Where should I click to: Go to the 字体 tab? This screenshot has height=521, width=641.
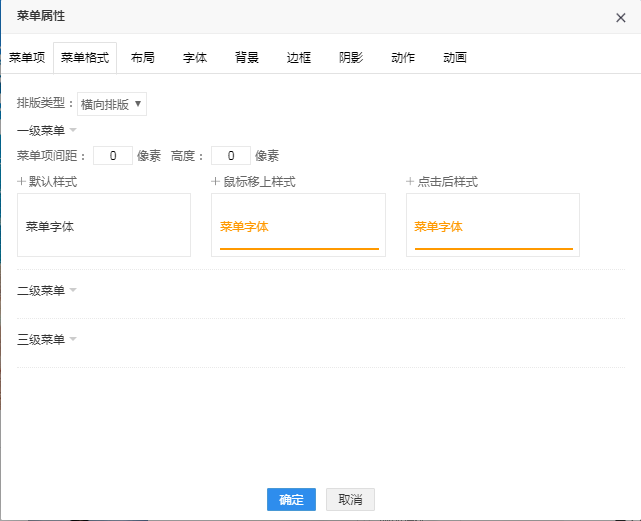(x=195, y=58)
